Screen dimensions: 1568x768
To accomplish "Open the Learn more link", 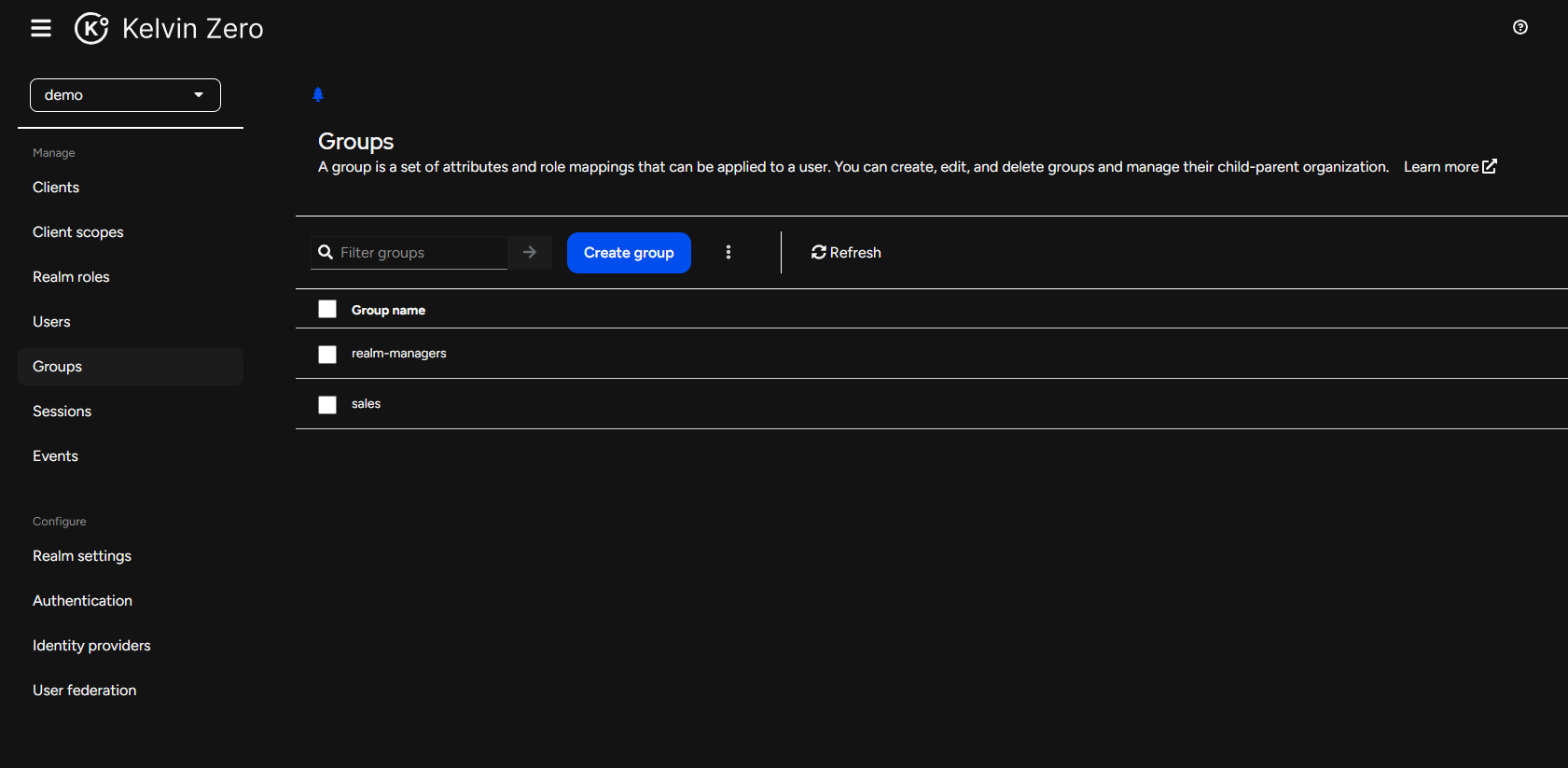I will 1450,167.
